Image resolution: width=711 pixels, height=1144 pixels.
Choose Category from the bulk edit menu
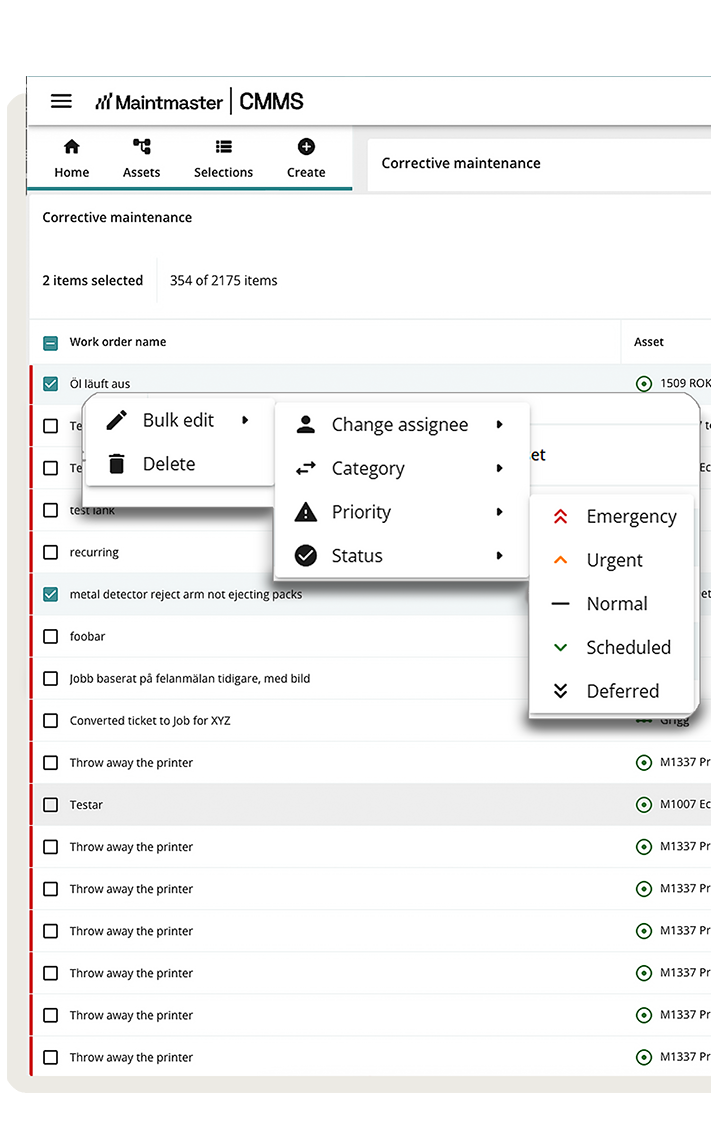click(x=368, y=469)
